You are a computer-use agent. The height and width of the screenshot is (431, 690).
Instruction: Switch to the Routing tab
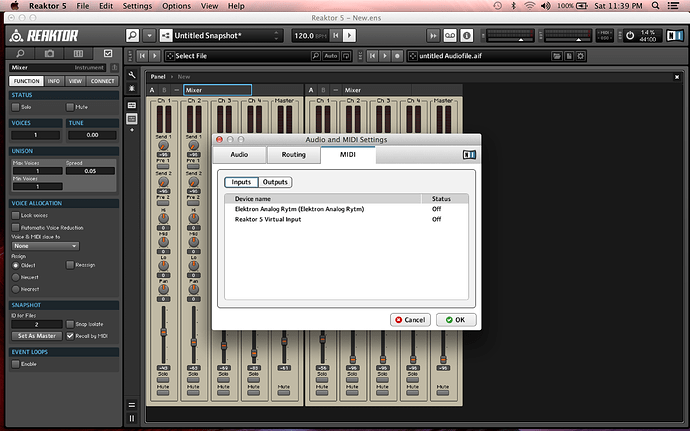point(293,155)
